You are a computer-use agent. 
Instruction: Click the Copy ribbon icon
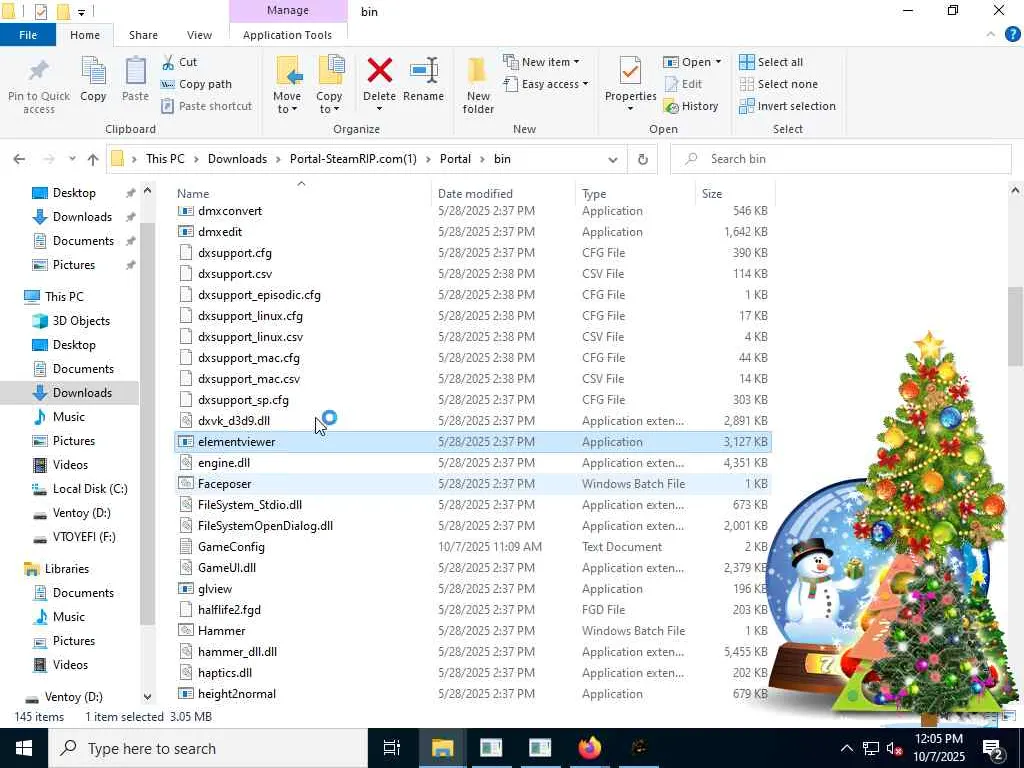pyautogui.click(x=93, y=71)
